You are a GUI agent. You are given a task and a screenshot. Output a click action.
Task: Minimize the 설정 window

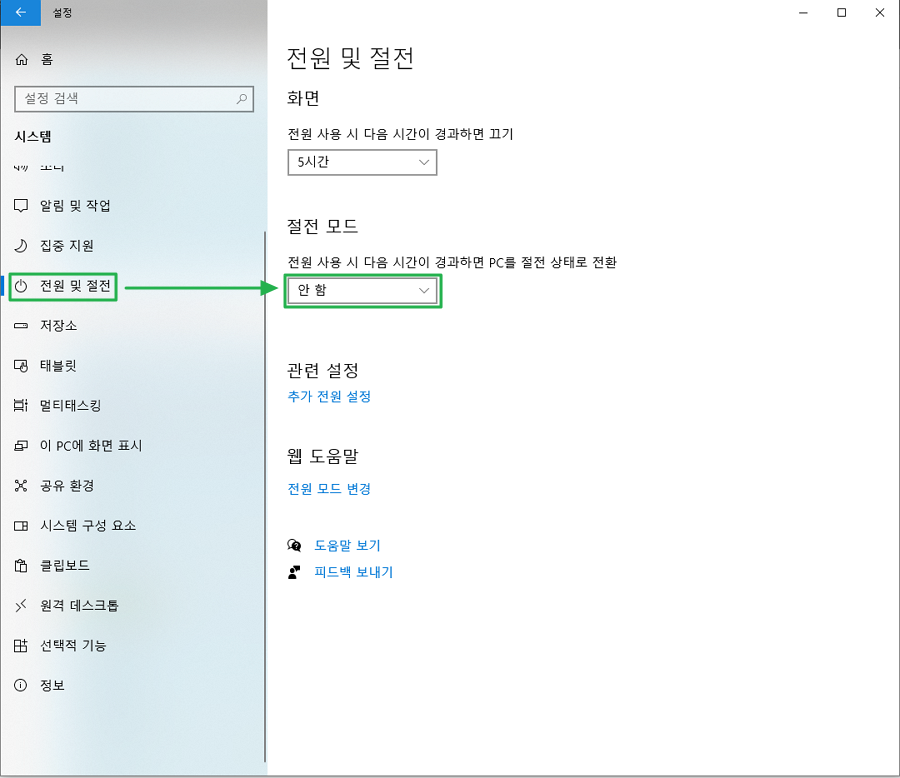803,13
